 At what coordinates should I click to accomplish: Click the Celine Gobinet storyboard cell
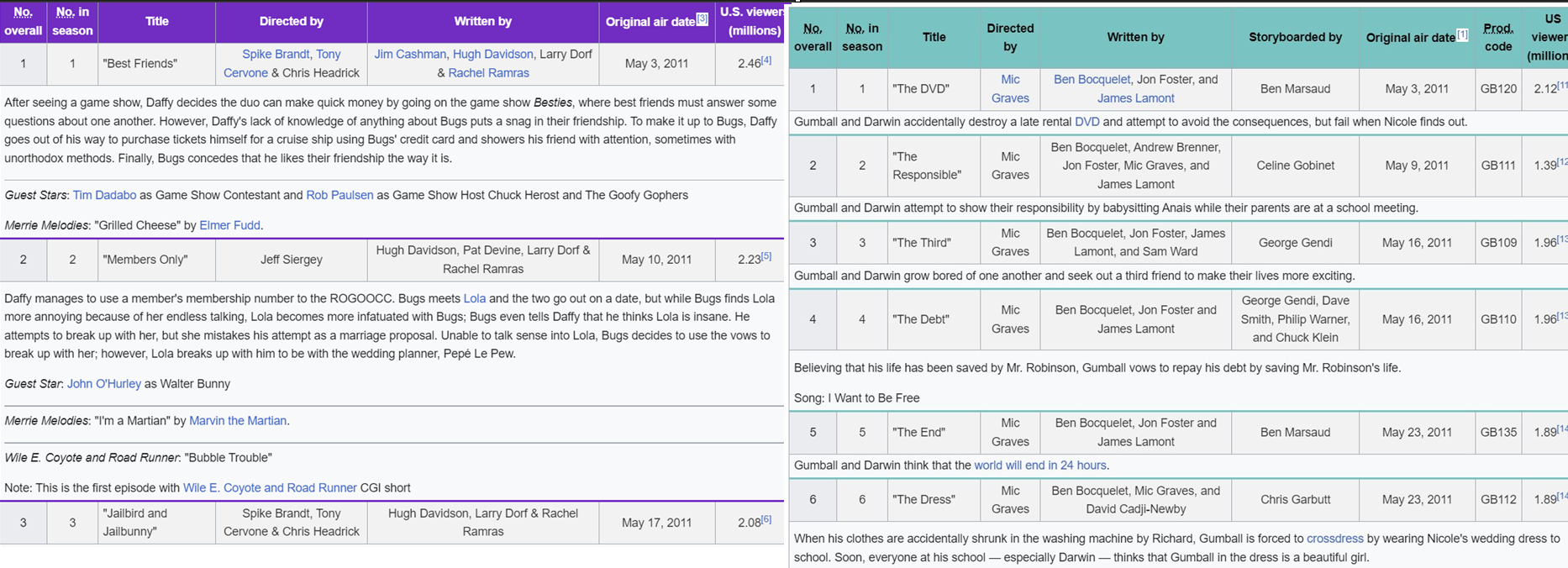1295,166
